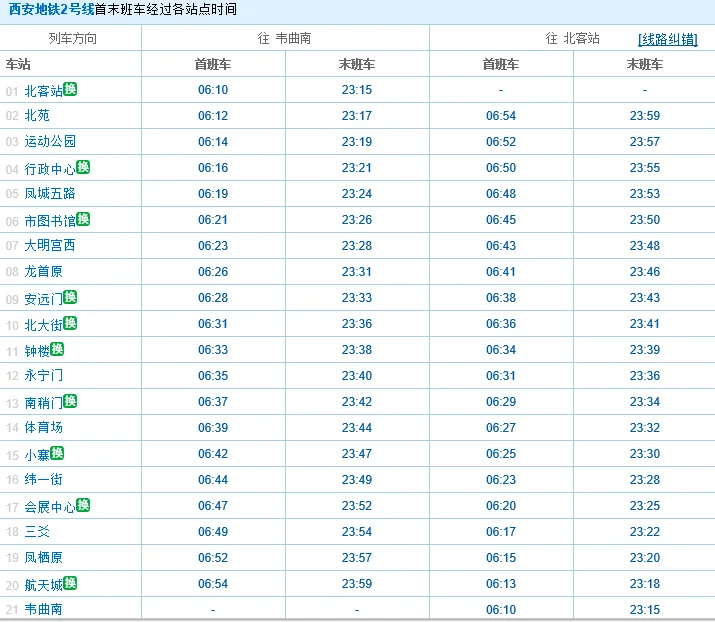The height and width of the screenshot is (622, 715).
Task: Click 23:15 time in 韦曲南 row
Action: point(645,610)
